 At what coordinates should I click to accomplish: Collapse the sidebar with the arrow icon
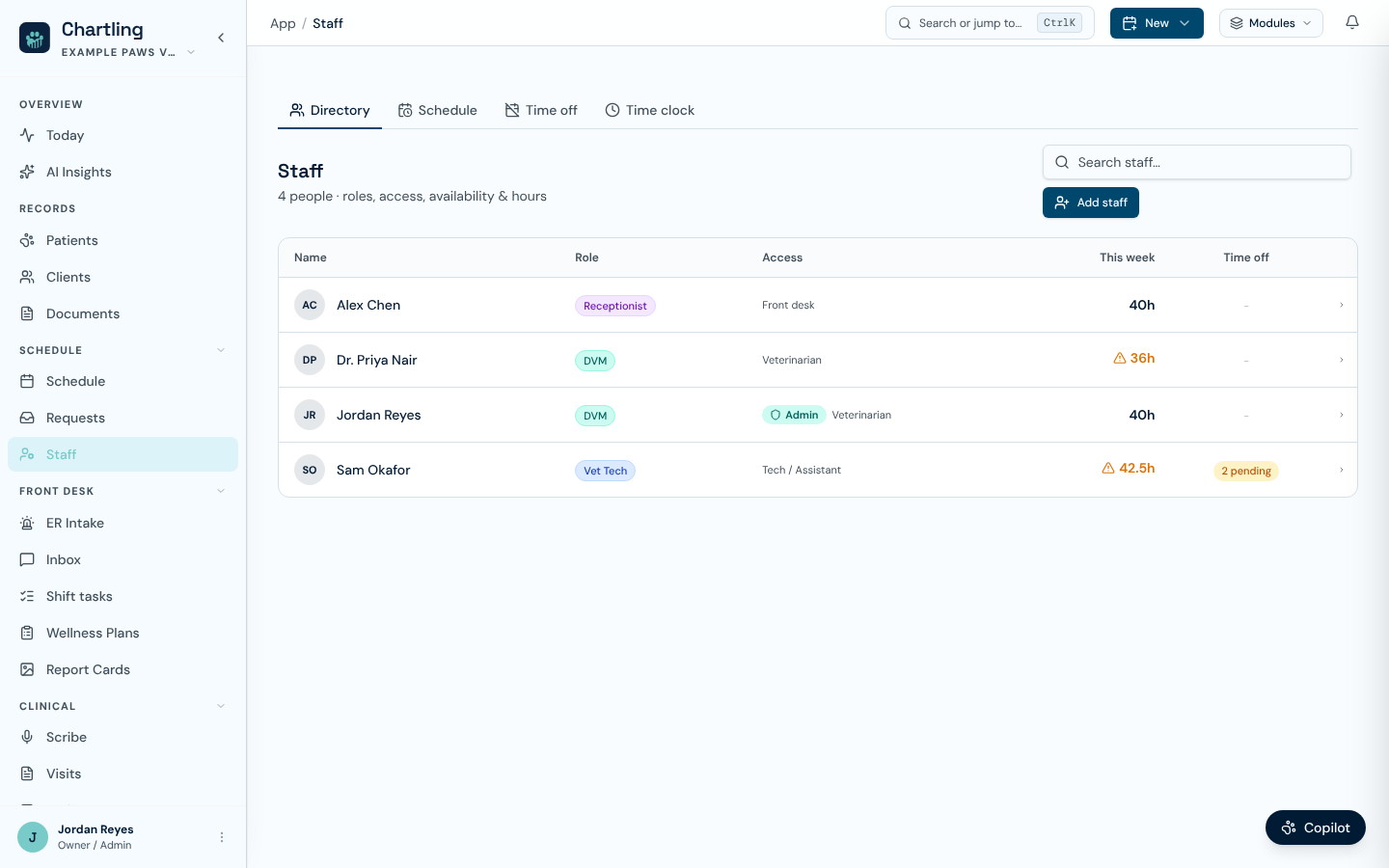(x=221, y=38)
